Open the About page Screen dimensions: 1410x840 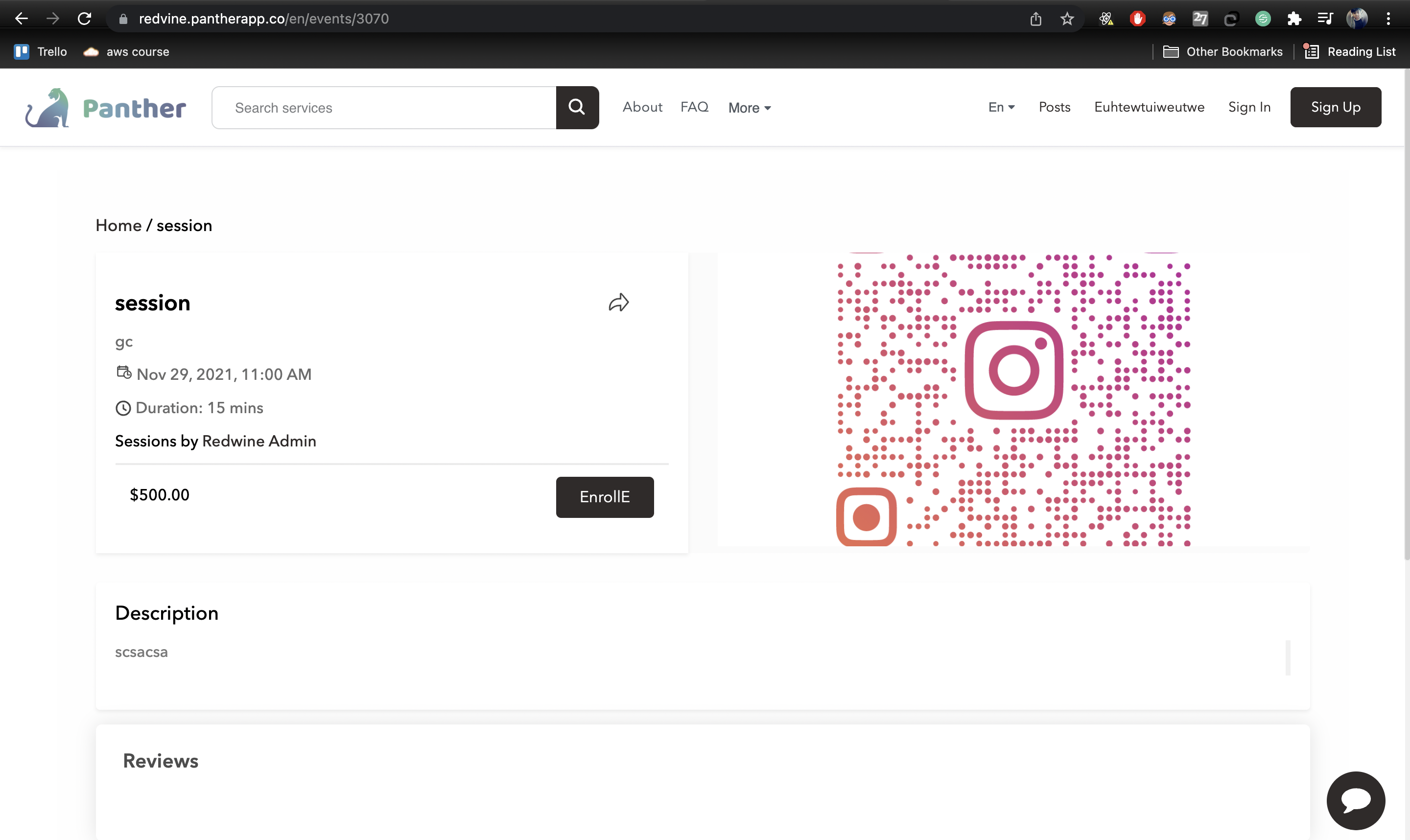pyautogui.click(x=642, y=107)
